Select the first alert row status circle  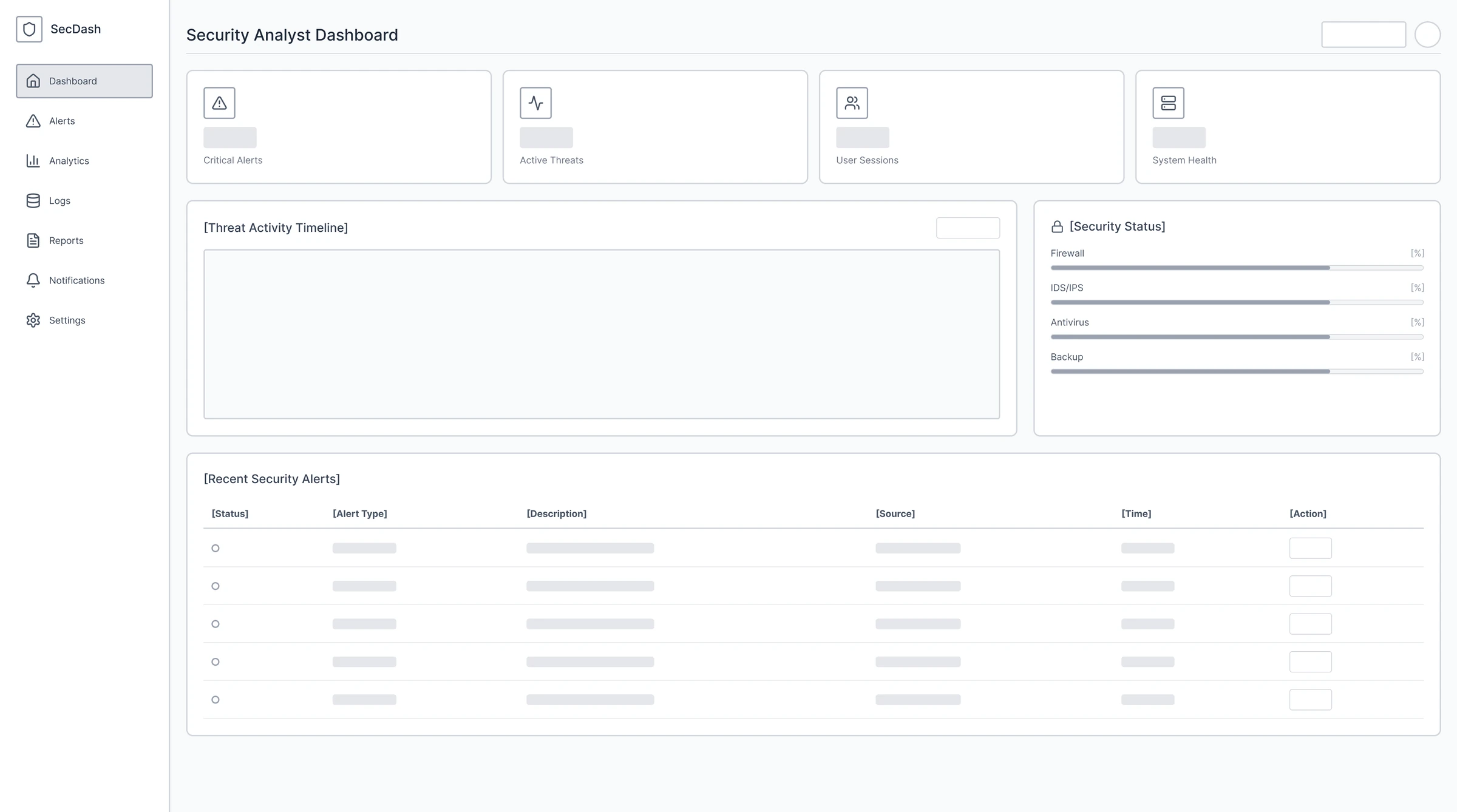(x=216, y=548)
